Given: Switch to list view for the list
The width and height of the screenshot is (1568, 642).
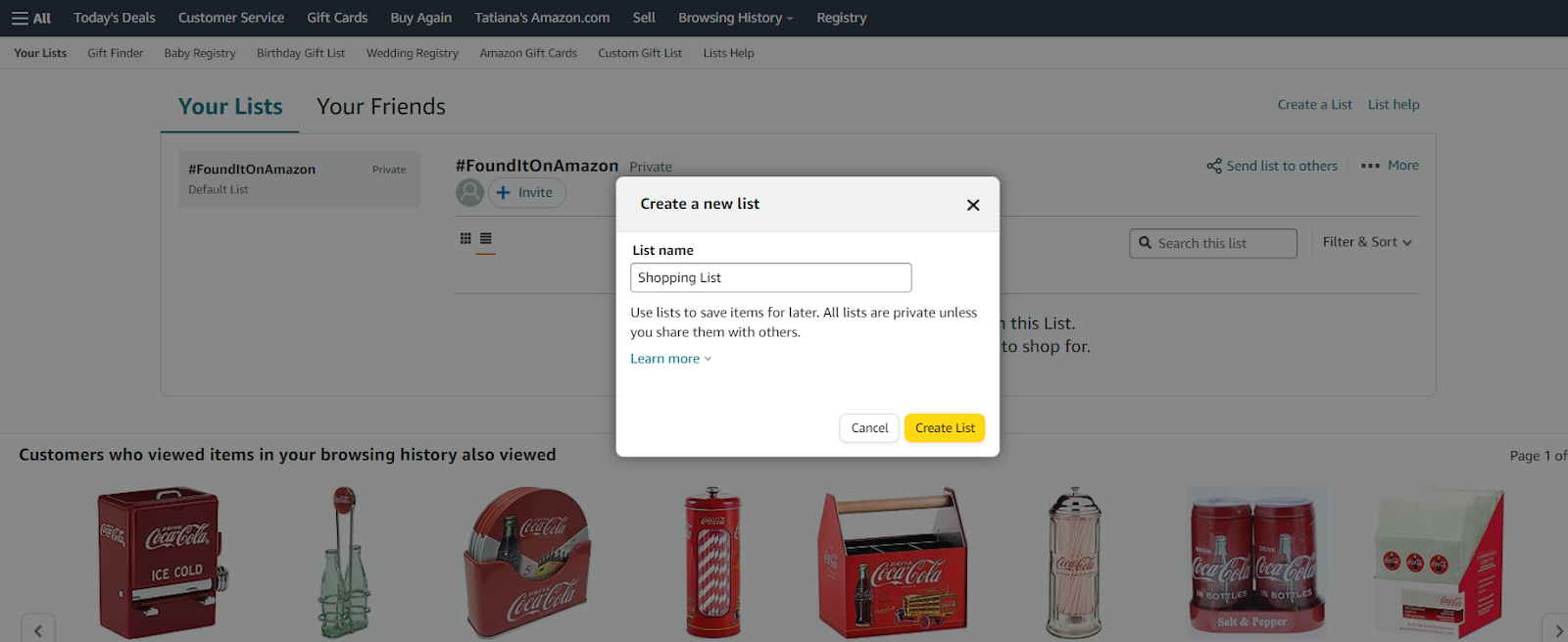Looking at the screenshot, I should coord(485,238).
